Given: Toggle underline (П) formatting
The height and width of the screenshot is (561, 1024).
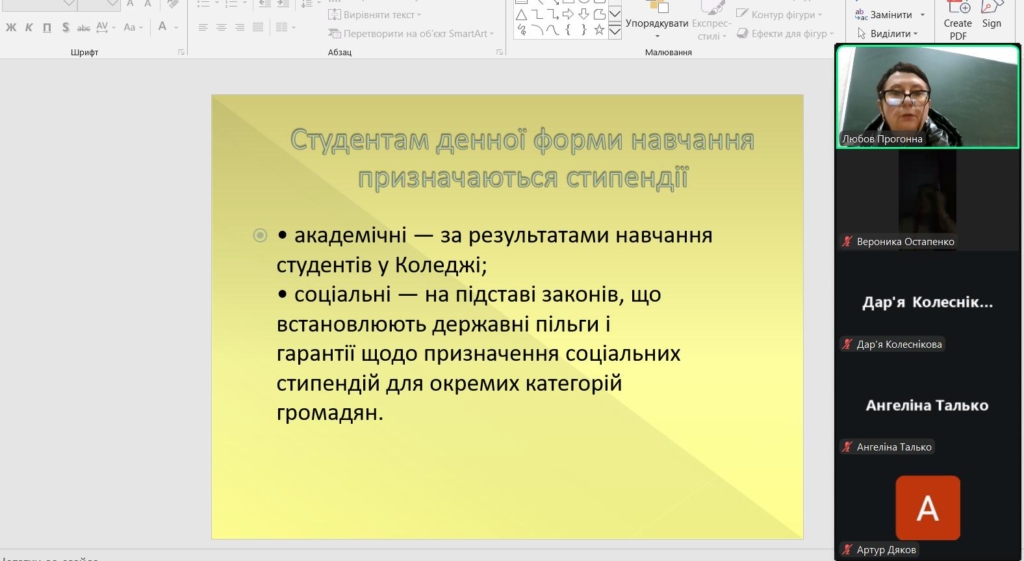Looking at the screenshot, I should (x=47, y=27).
